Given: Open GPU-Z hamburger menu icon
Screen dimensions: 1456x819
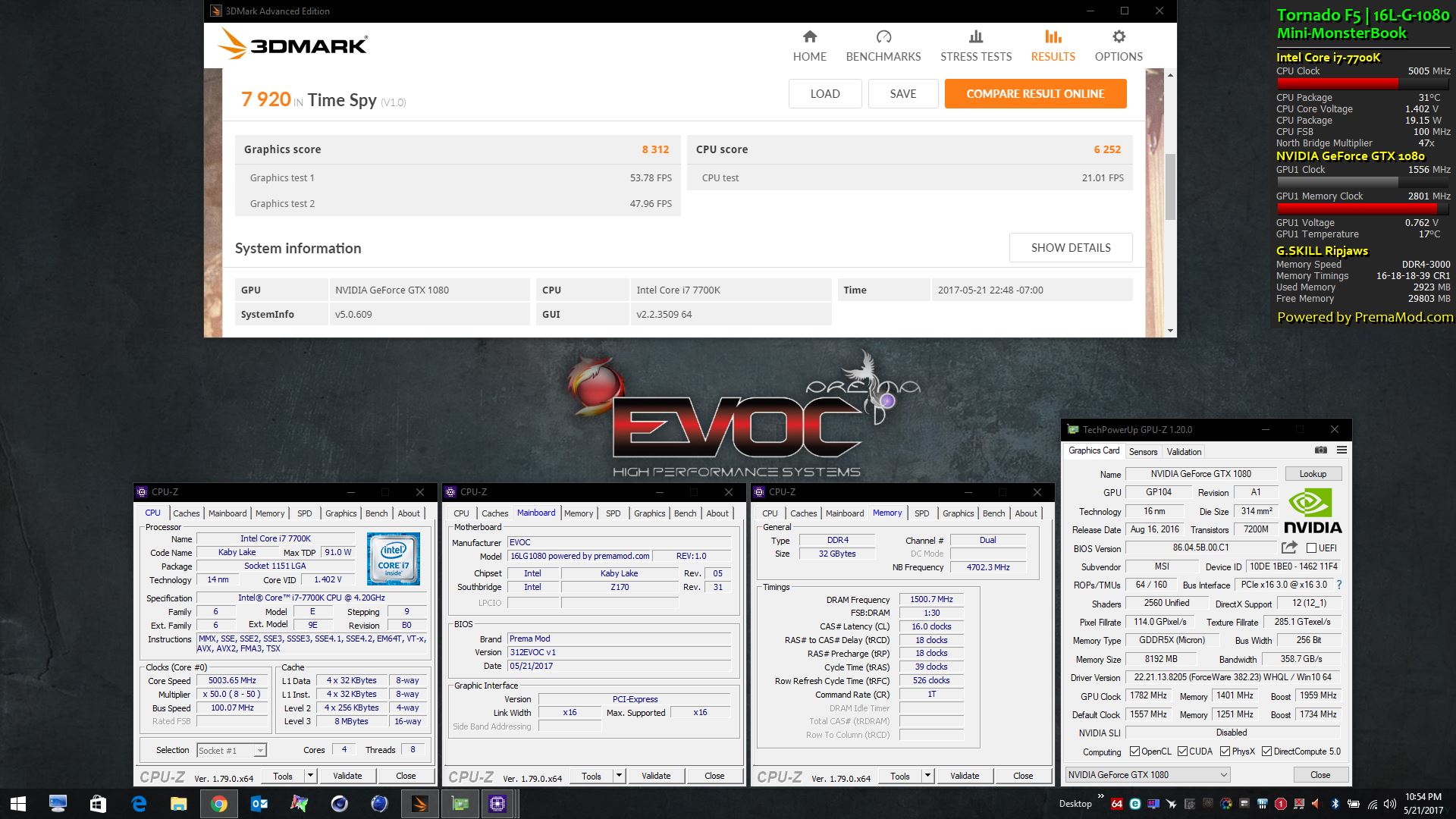Looking at the screenshot, I should (1341, 450).
